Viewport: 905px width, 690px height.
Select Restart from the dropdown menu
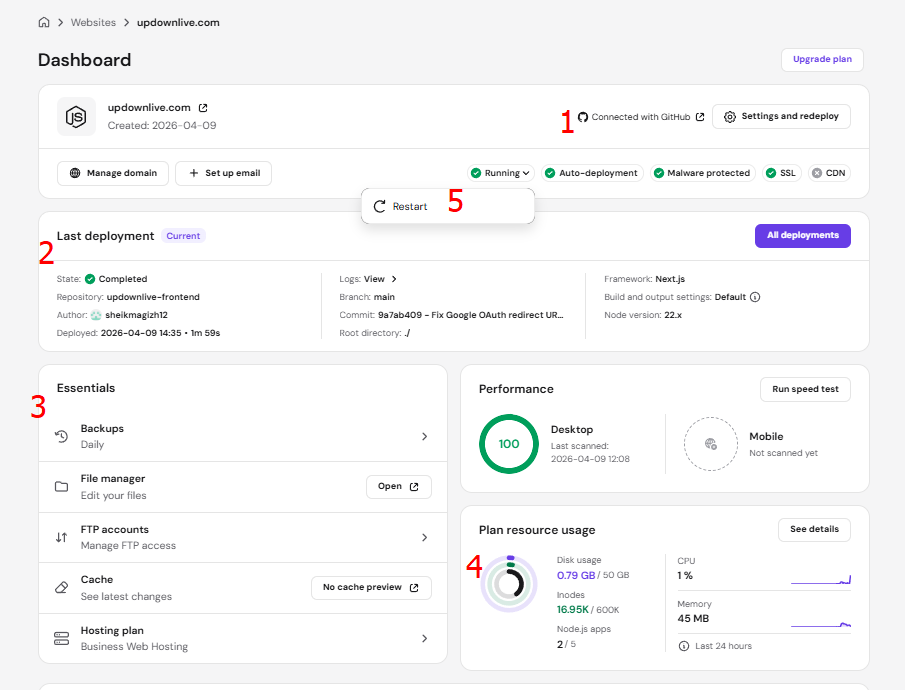click(x=409, y=207)
